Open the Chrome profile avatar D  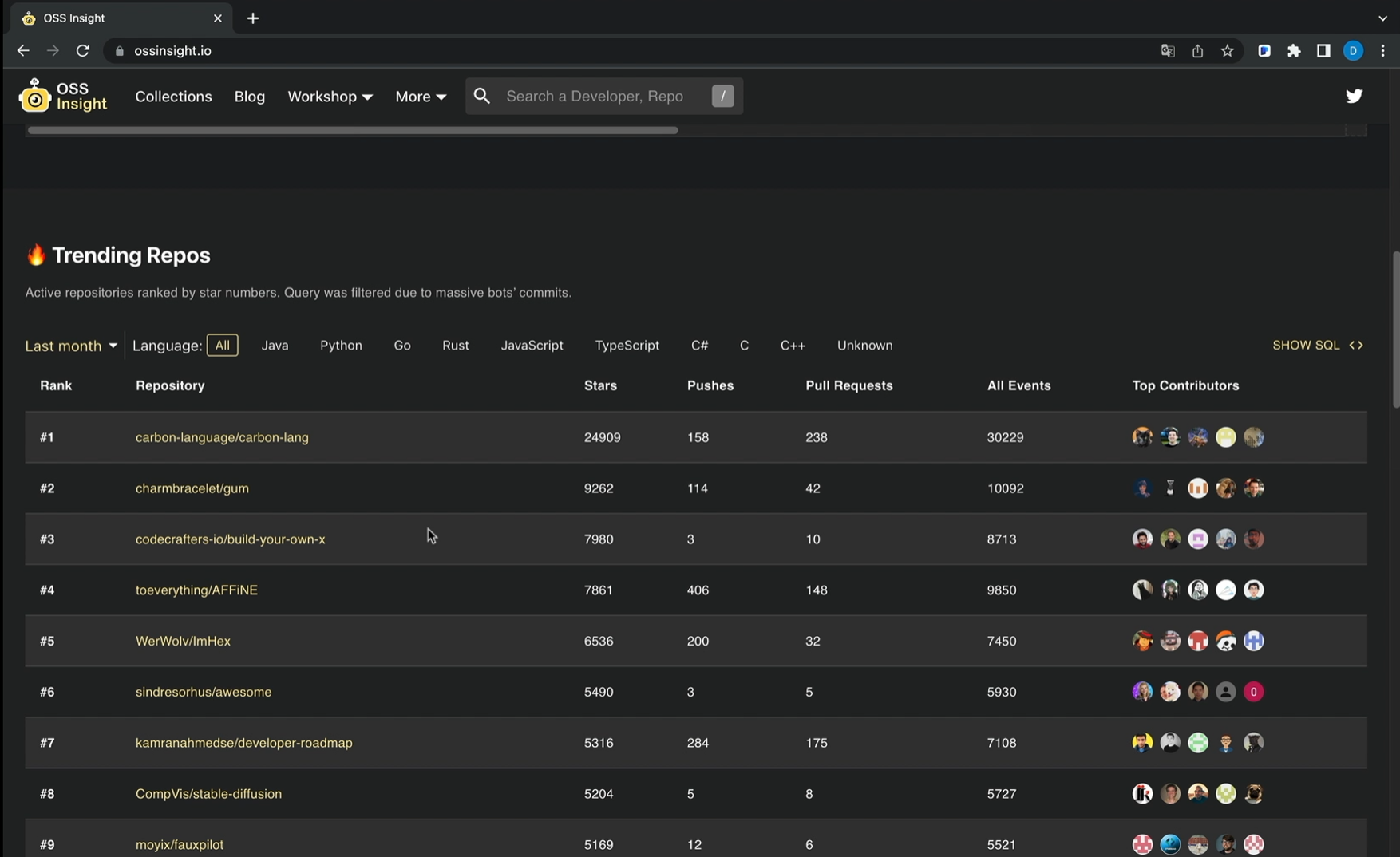(1353, 51)
